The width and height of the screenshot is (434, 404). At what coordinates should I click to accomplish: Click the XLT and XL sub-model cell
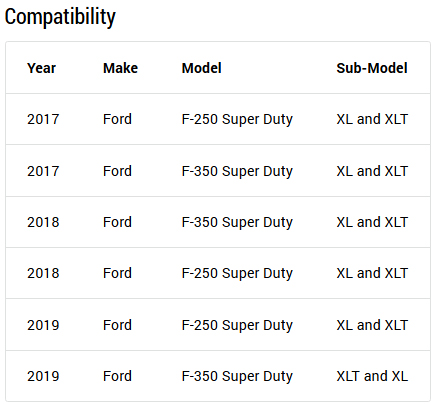coord(372,376)
